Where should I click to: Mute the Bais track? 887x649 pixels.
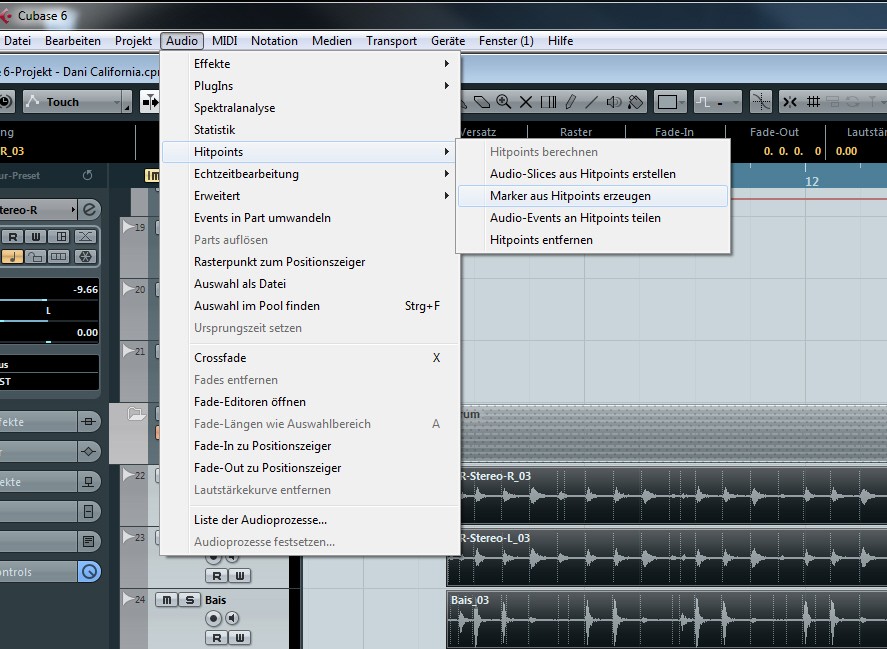[166, 600]
